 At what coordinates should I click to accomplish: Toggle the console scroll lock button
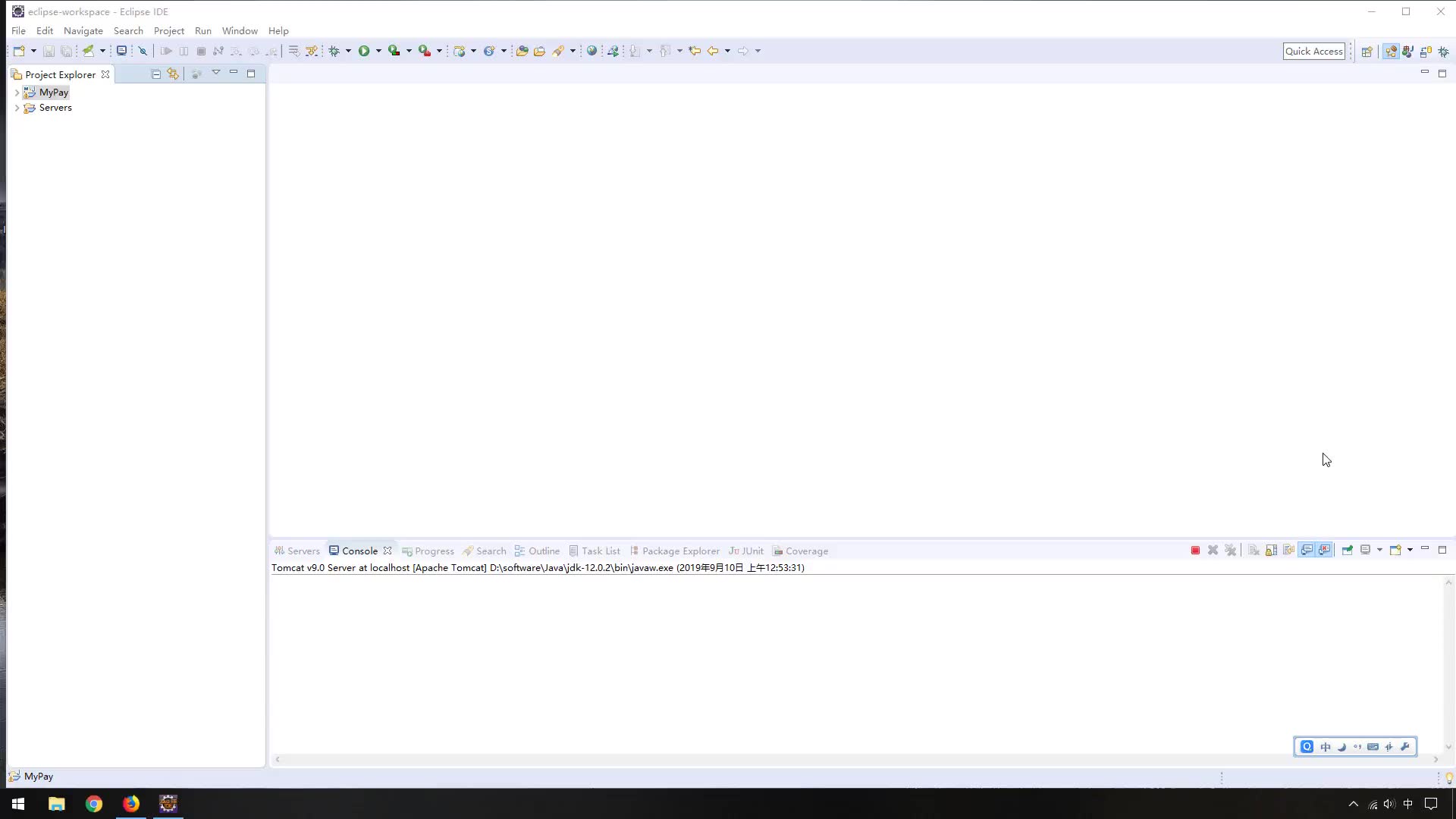(x=1271, y=550)
